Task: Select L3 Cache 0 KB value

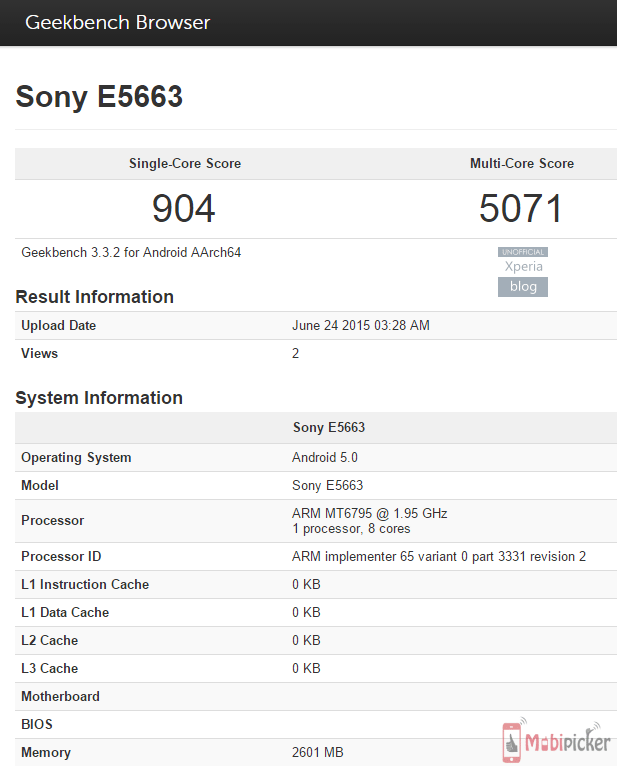Action: [x=307, y=668]
